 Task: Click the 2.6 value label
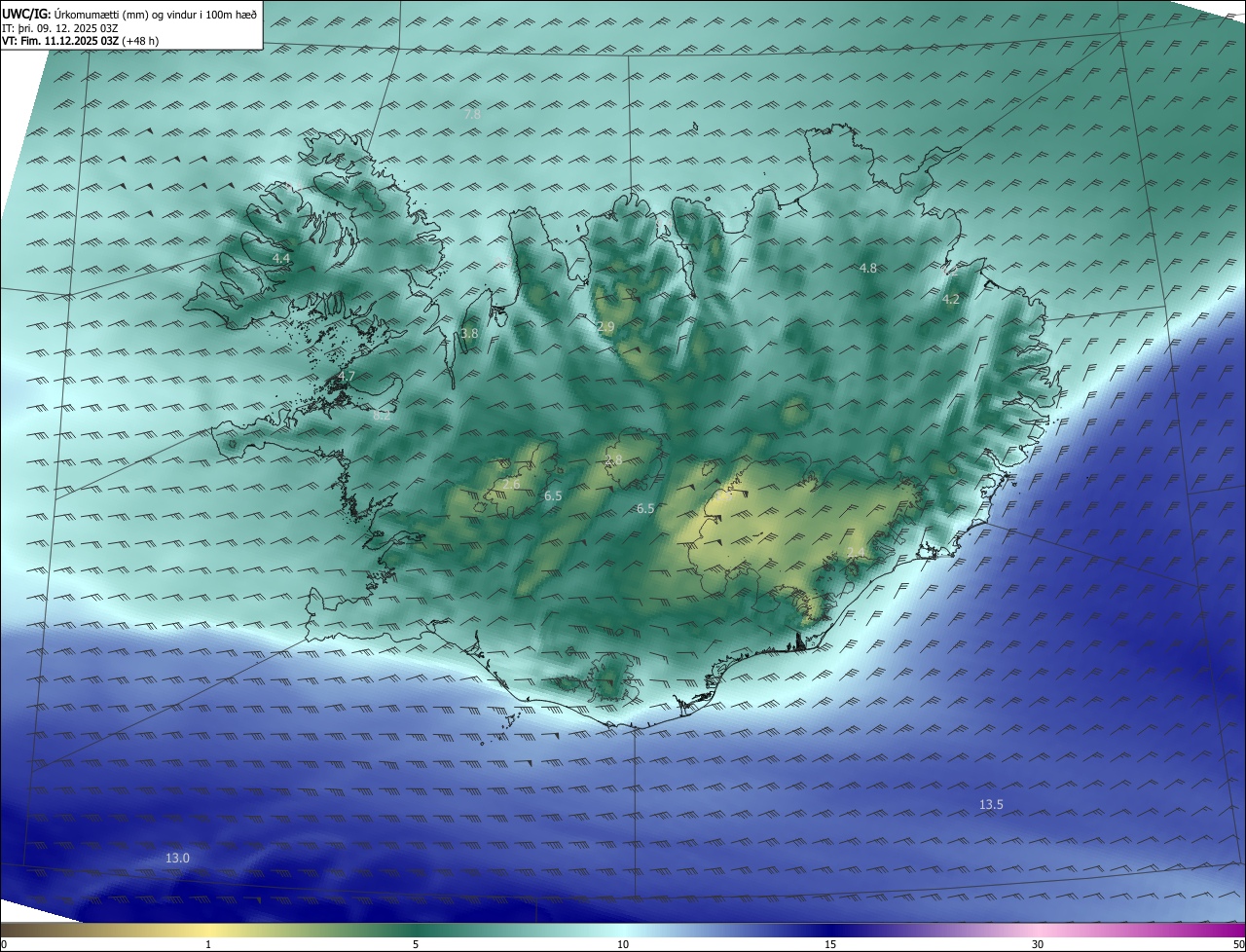(511, 484)
